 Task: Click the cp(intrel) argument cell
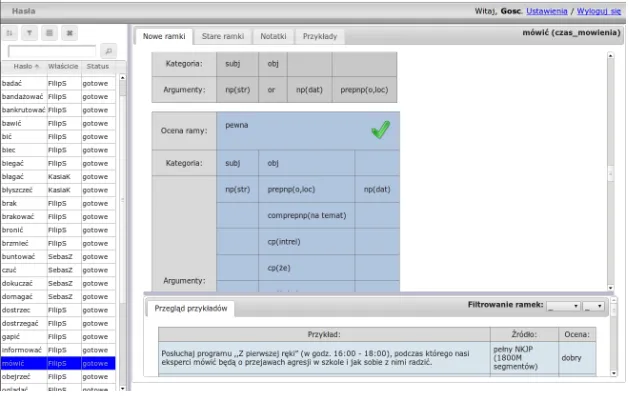(x=306, y=241)
